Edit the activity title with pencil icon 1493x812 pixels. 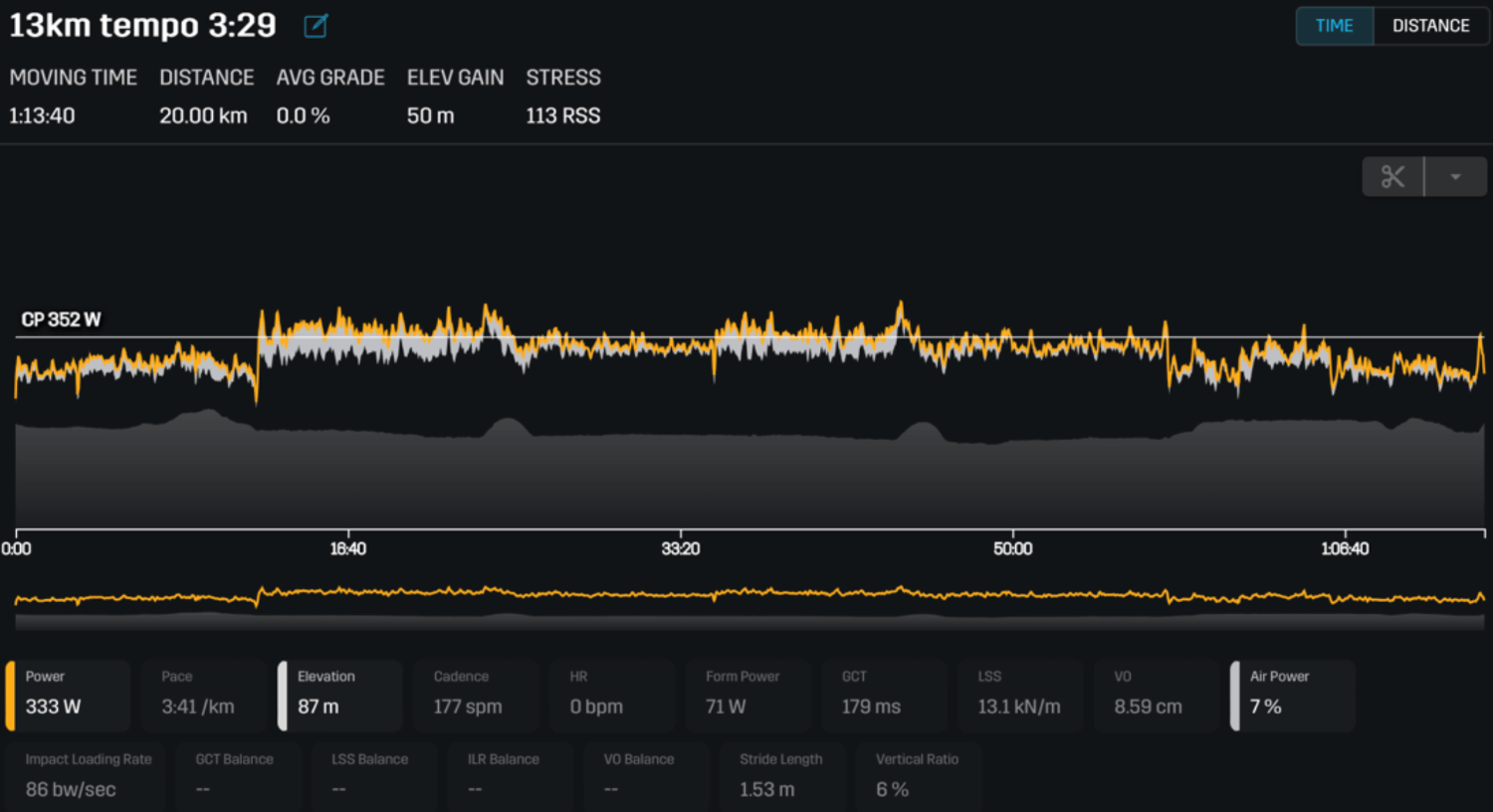click(316, 26)
